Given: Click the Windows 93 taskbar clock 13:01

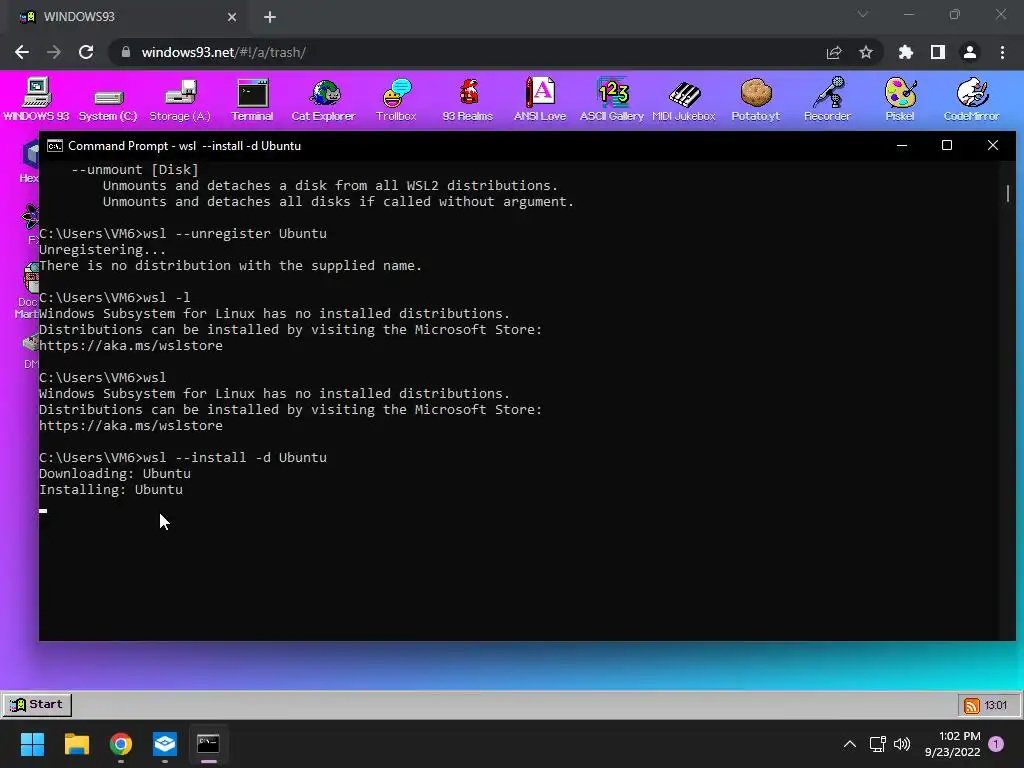Looking at the screenshot, I should pos(996,705).
